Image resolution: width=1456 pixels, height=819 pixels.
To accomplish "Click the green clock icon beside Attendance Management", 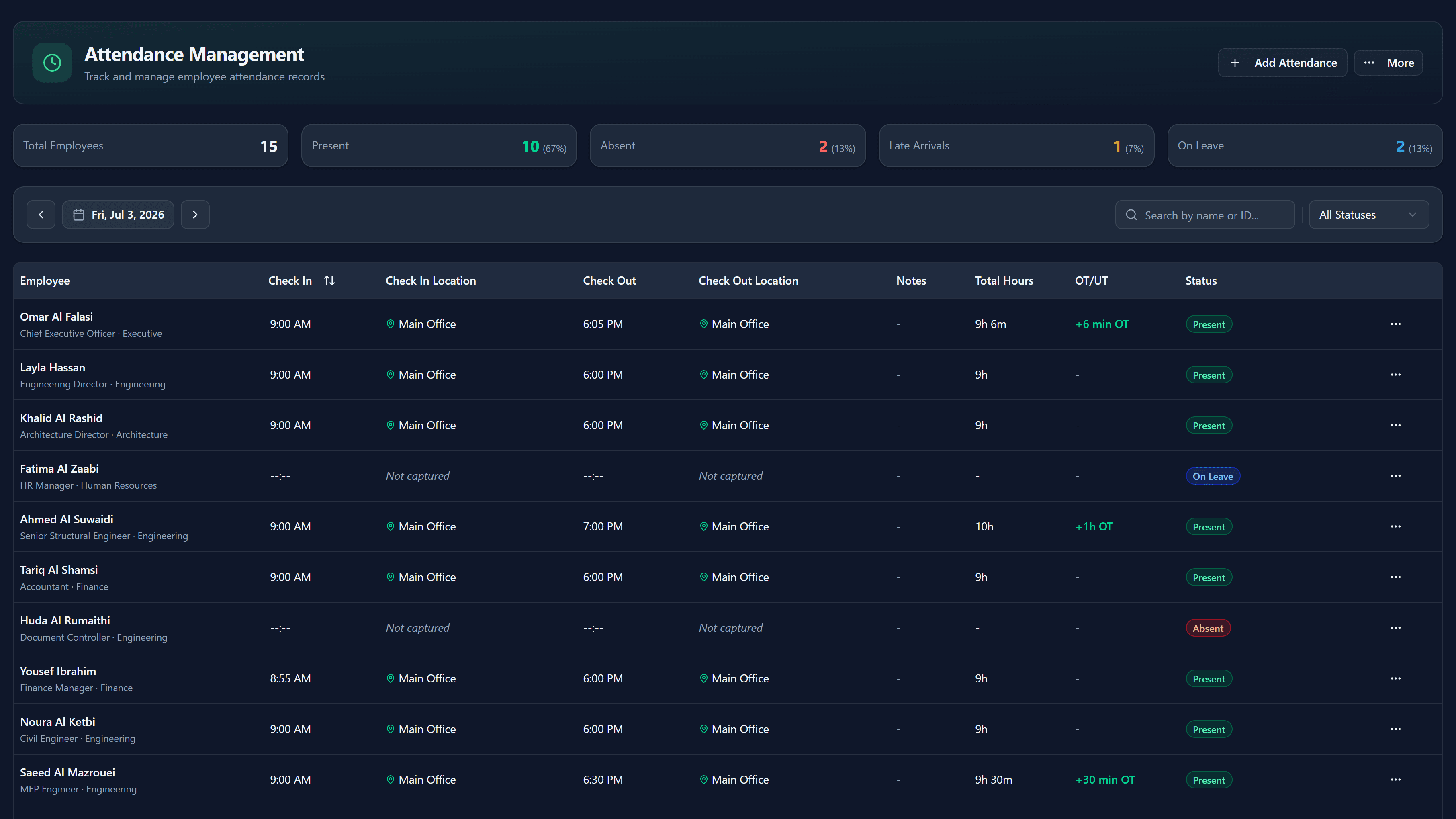I will [x=52, y=63].
